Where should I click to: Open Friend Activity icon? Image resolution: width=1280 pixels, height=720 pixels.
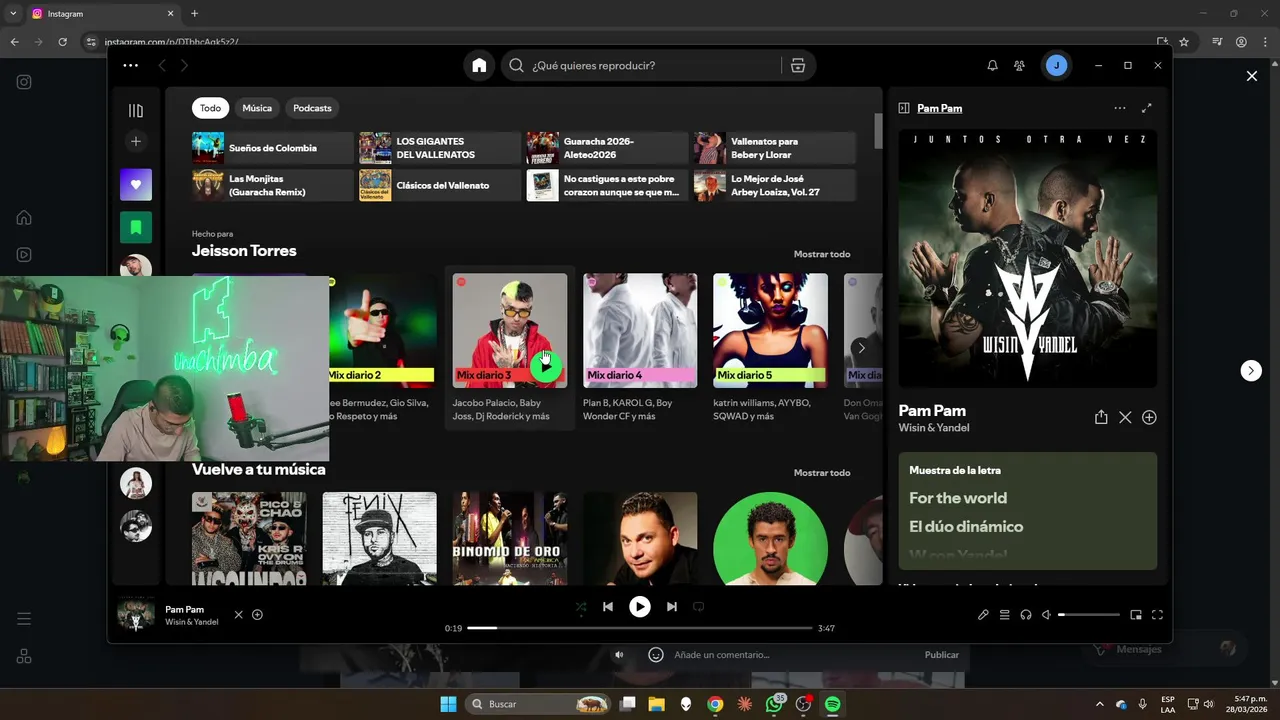[x=1019, y=65]
